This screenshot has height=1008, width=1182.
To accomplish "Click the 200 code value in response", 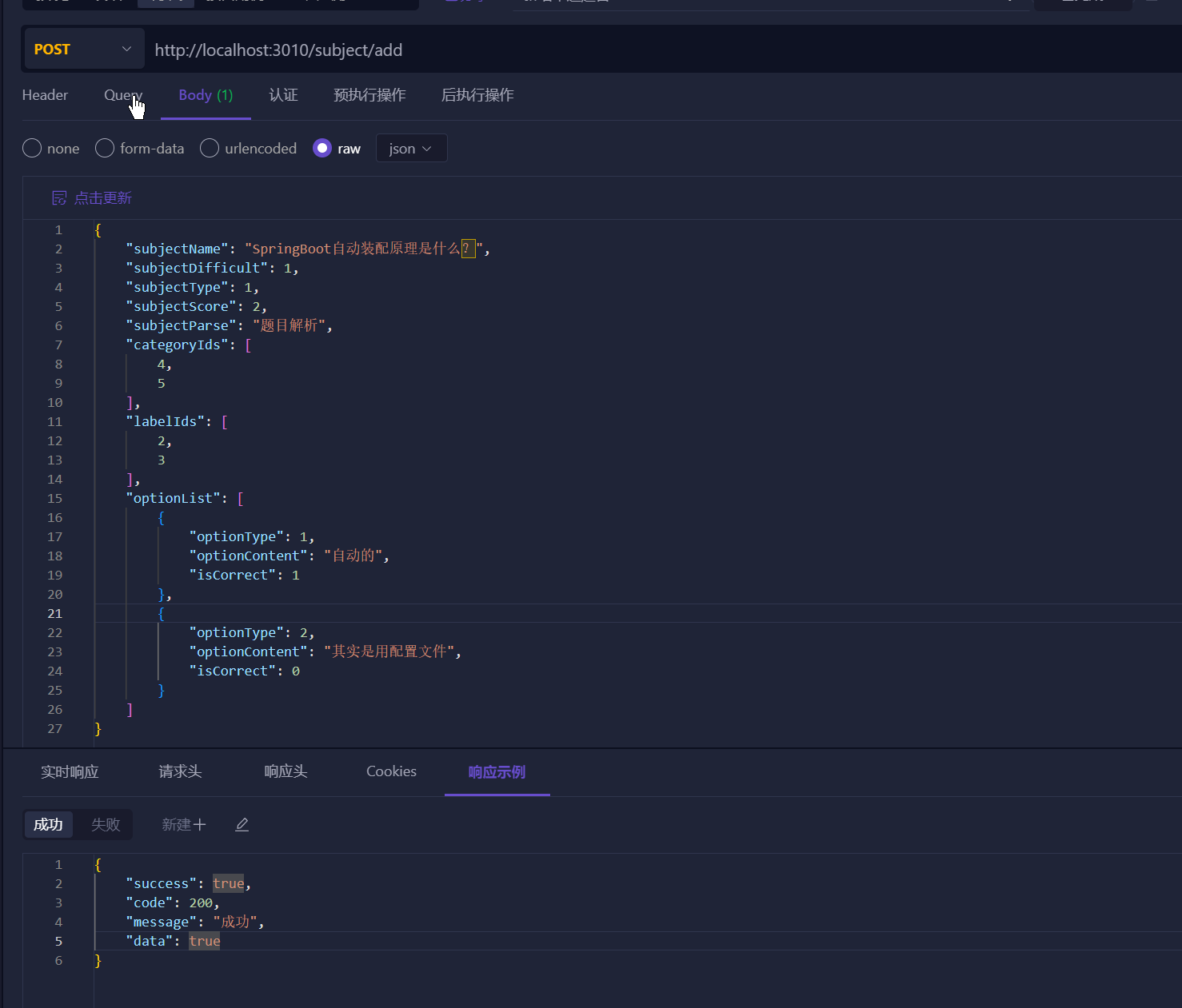I will [x=201, y=902].
